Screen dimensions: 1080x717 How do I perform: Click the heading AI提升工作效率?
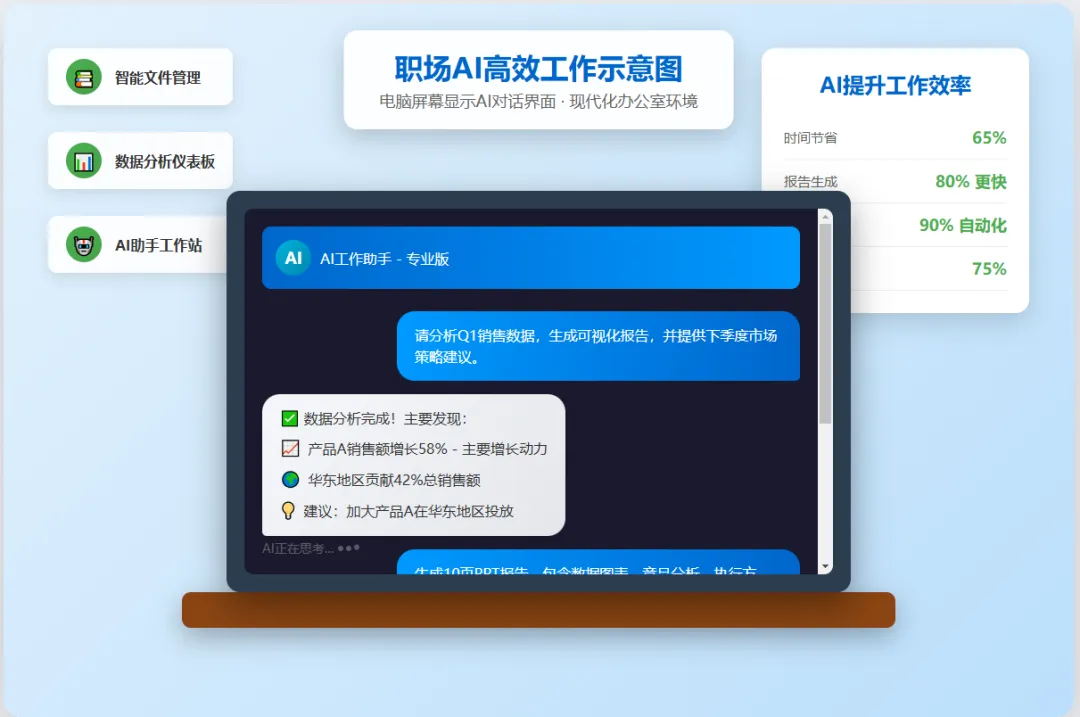pos(895,85)
